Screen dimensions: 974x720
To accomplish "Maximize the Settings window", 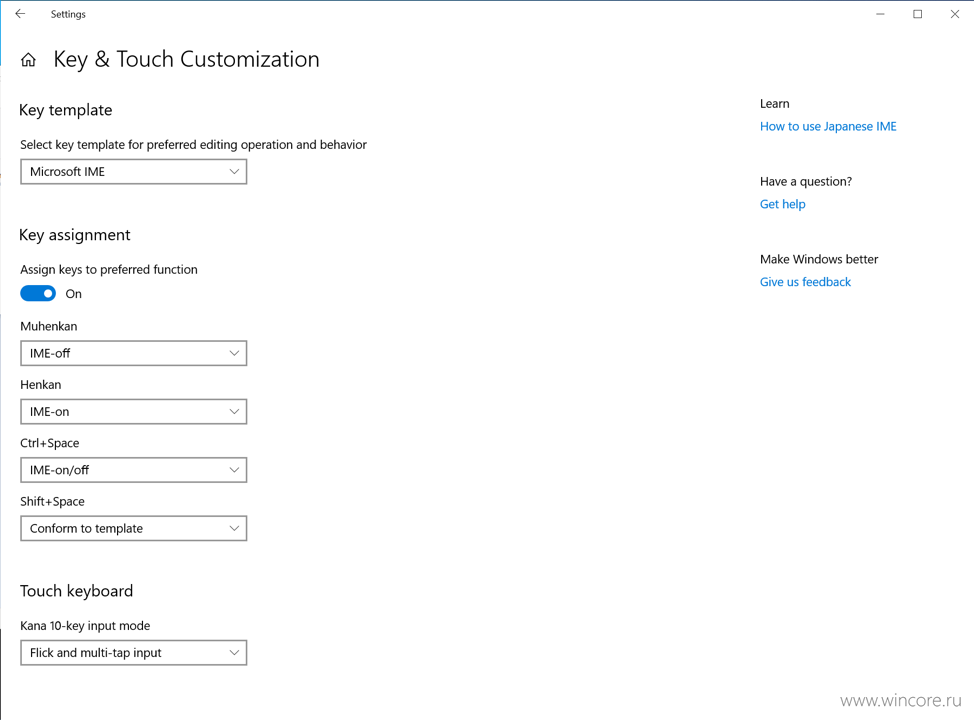I will (917, 14).
